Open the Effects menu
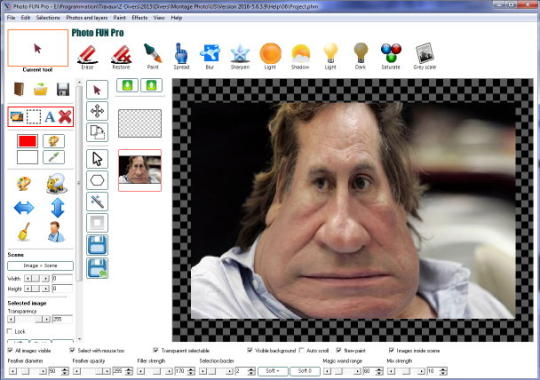540x380 pixels. [140, 18]
